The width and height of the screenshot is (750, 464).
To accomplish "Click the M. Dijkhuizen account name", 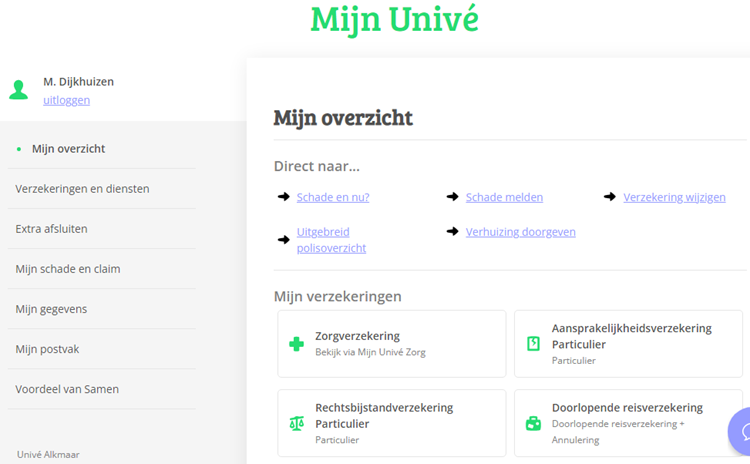I will coord(78,82).
